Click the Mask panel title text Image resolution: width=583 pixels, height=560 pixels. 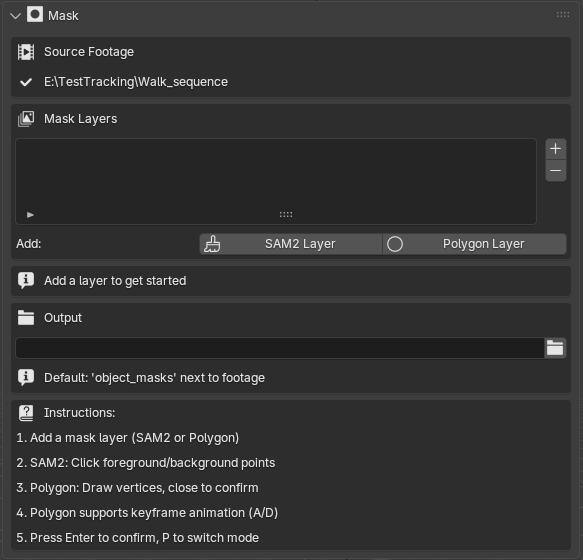[63, 16]
